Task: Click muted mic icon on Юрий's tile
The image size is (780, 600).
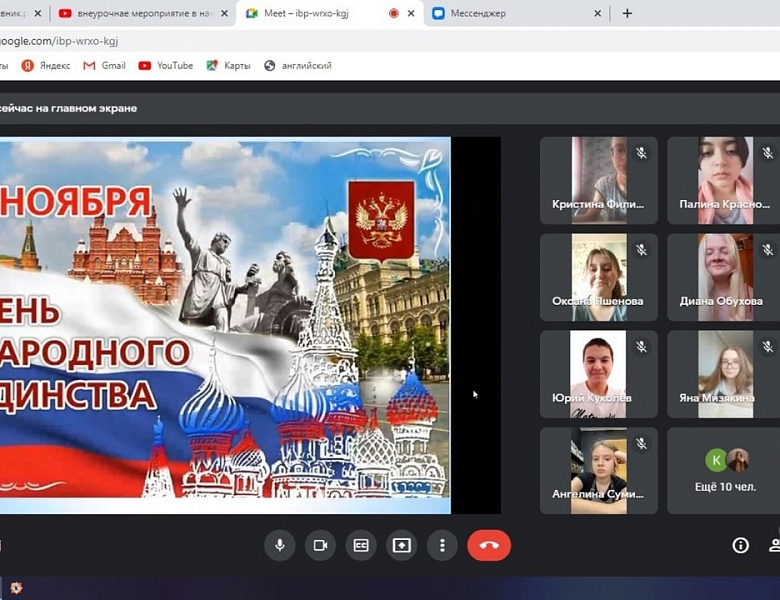Action: (x=641, y=346)
